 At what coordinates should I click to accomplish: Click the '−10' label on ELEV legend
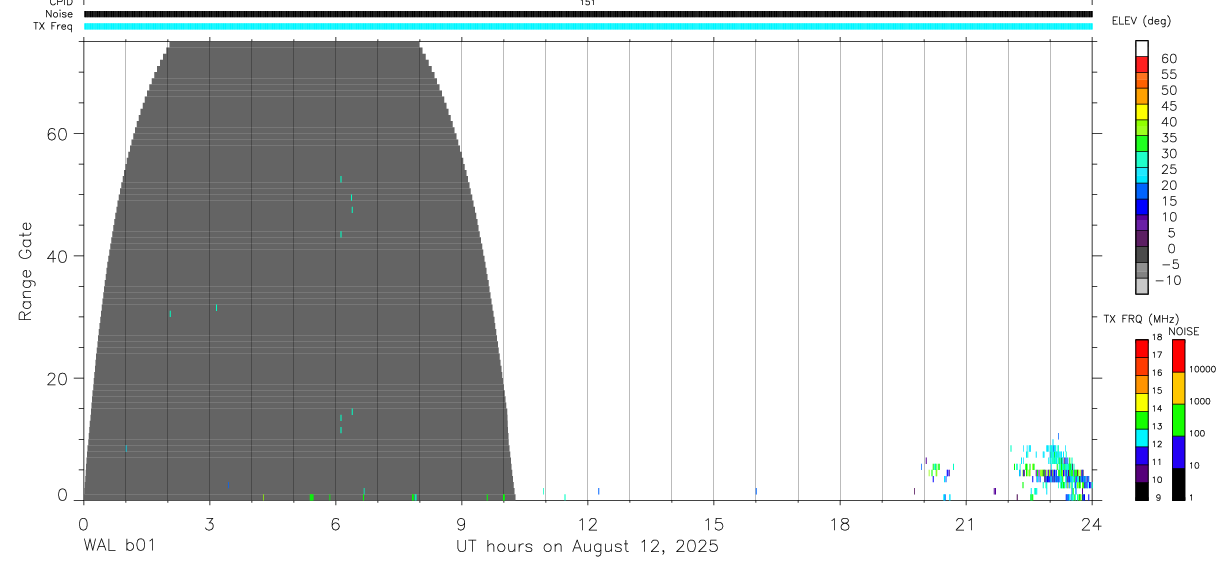coord(1168,280)
